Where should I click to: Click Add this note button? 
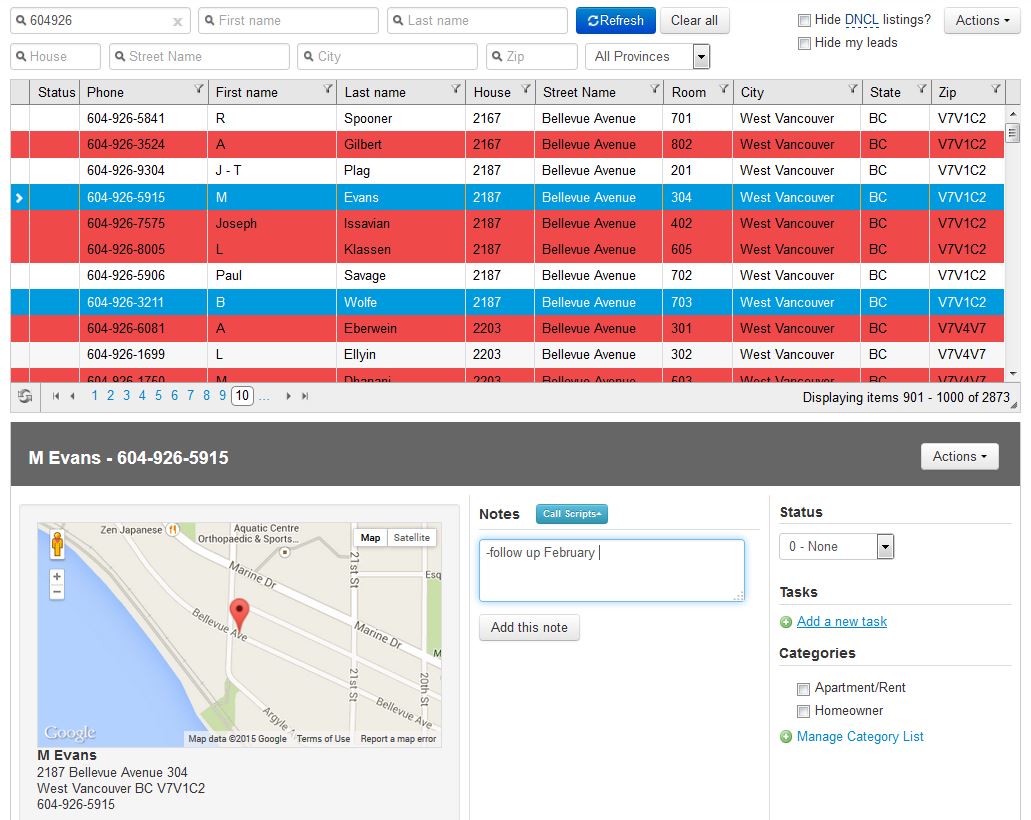529,627
